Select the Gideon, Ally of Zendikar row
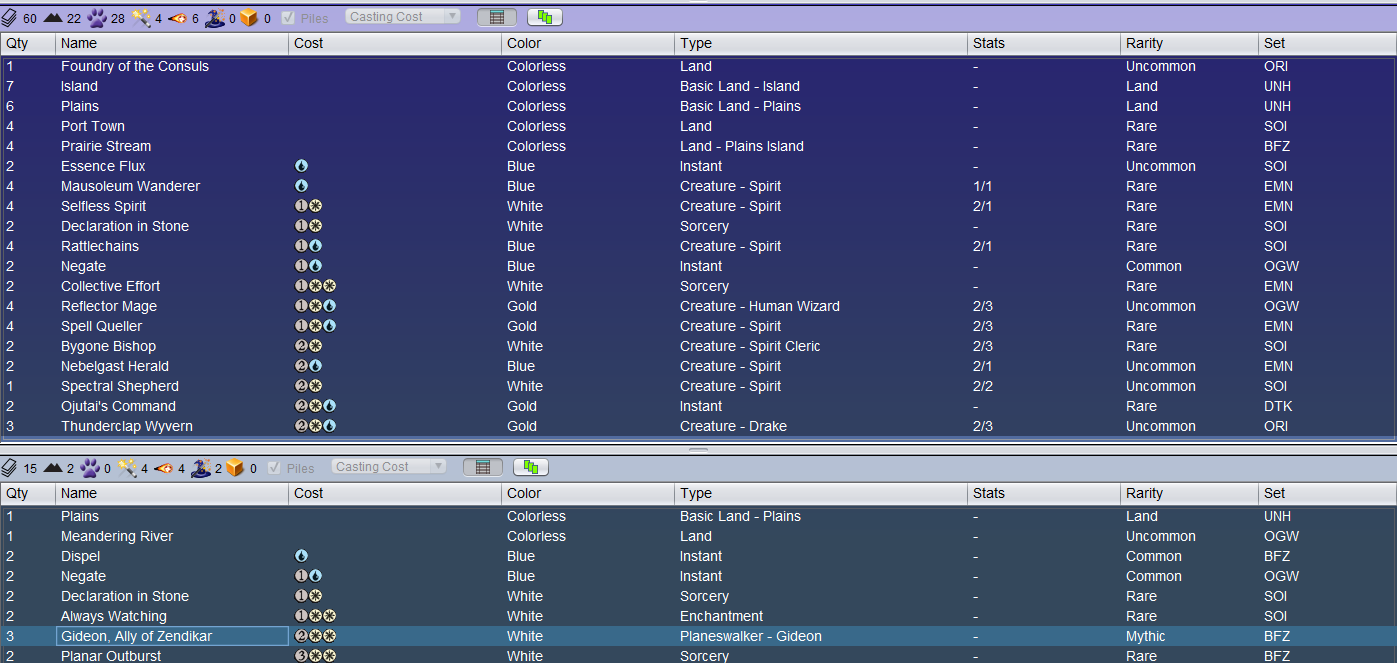This screenshot has height=663, width=1397. 698,636
